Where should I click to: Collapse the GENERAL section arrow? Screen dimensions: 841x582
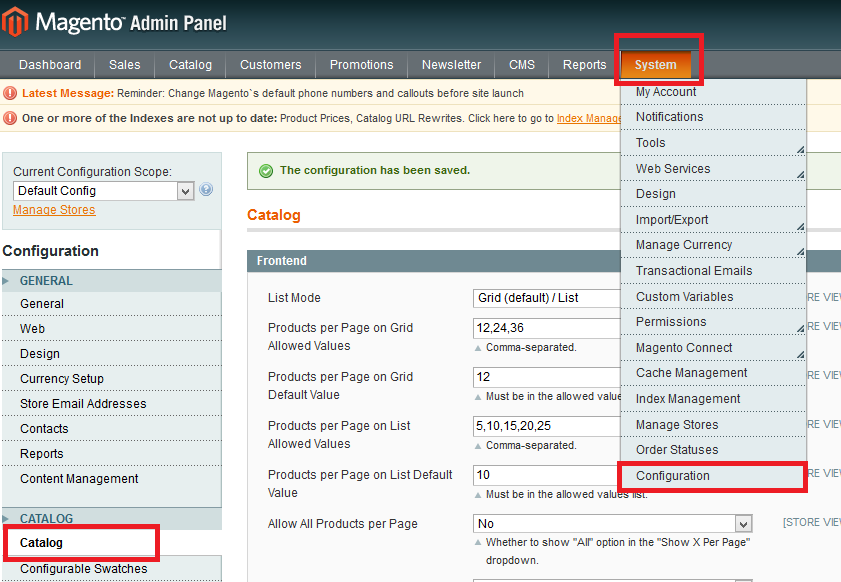(5, 281)
